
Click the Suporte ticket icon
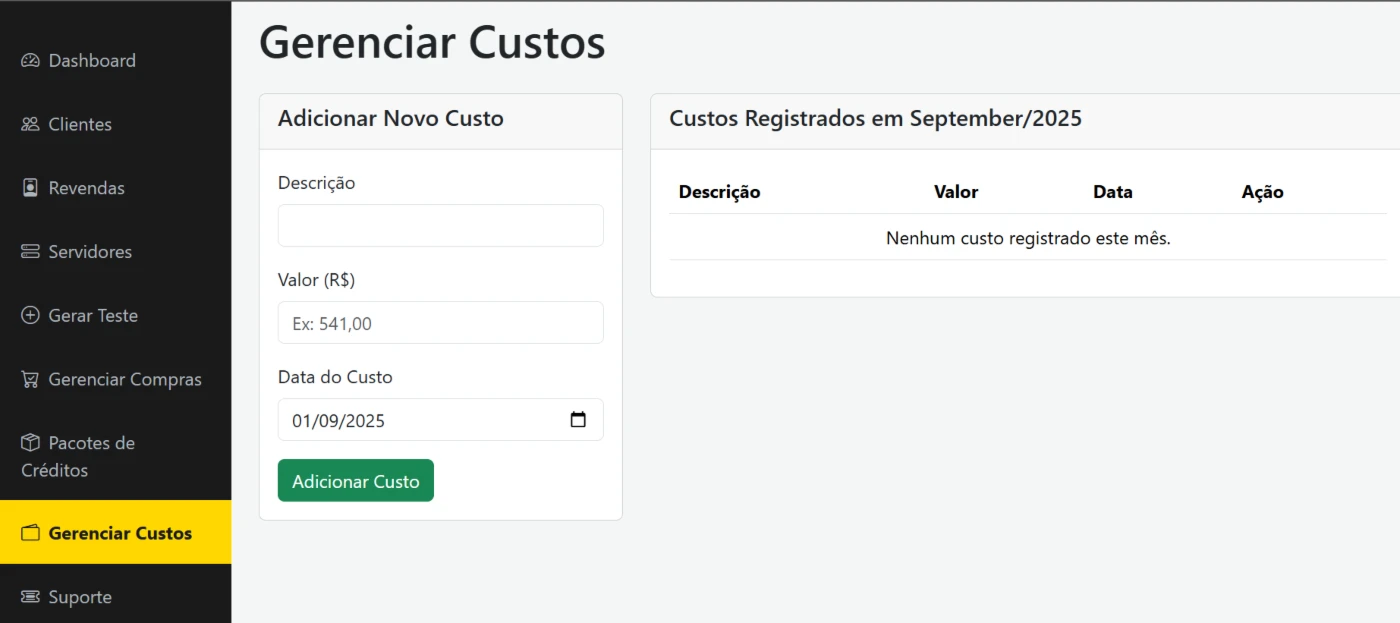click(30, 597)
